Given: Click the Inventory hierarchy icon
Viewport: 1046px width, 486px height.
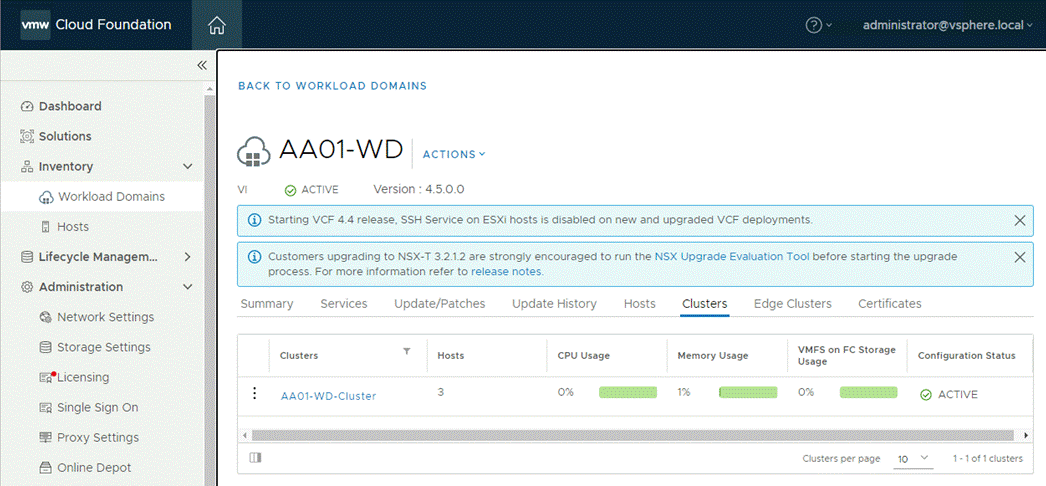Looking at the screenshot, I should [x=27, y=167].
